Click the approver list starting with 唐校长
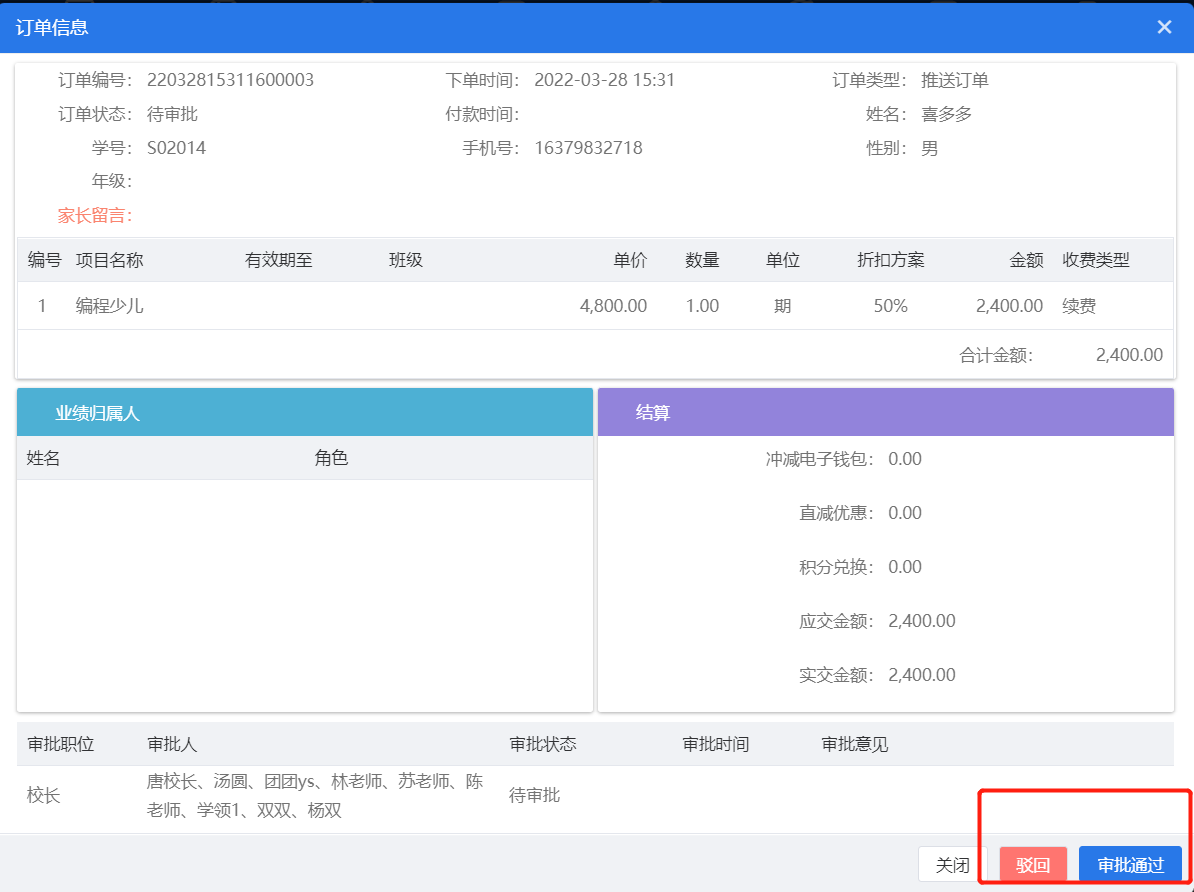Viewport: 1194px width, 892px height. pyautogui.click(x=314, y=796)
